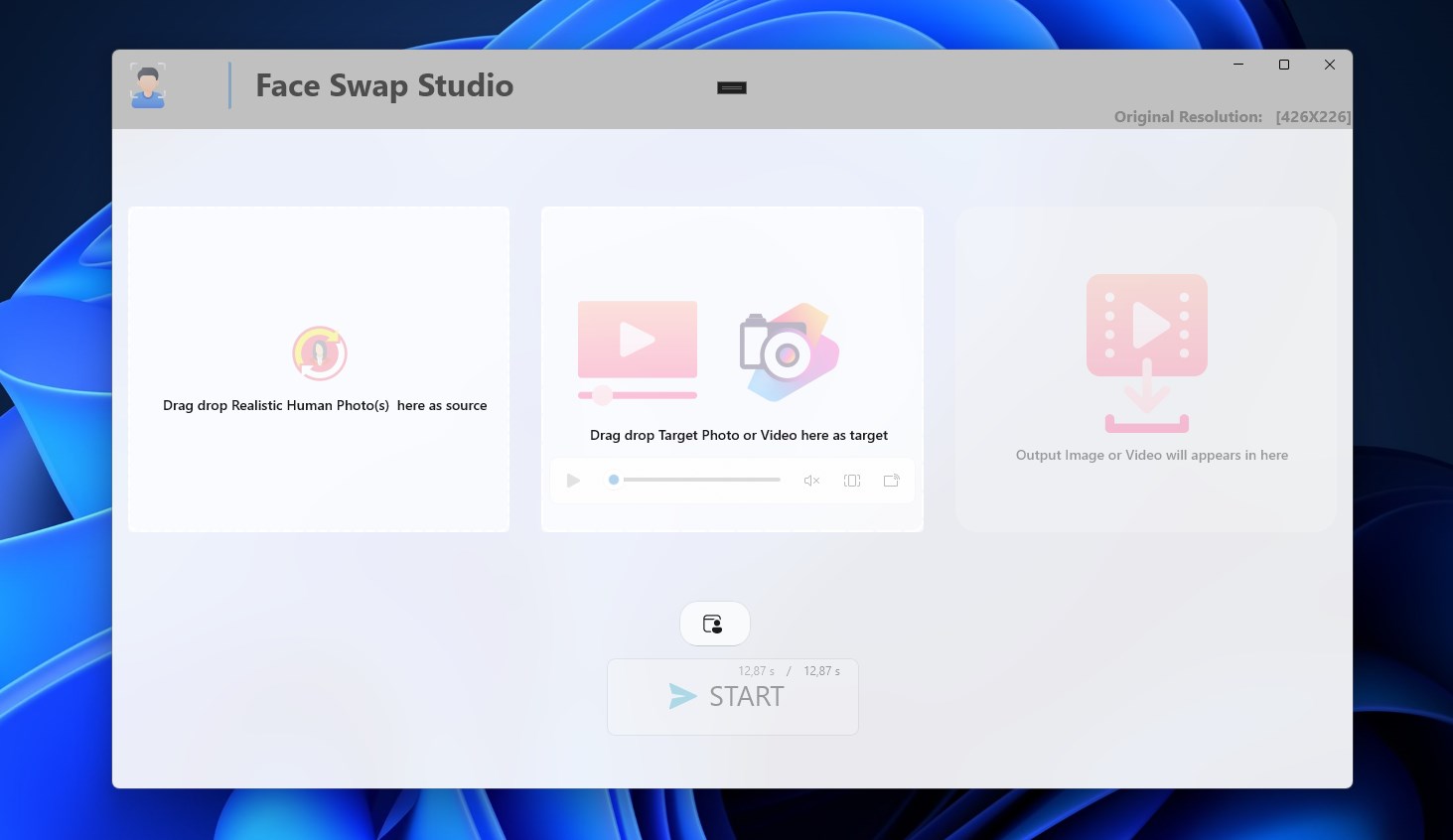Click the Face Swap Studio logo icon
This screenshot has height=840, width=1453.
(147, 86)
